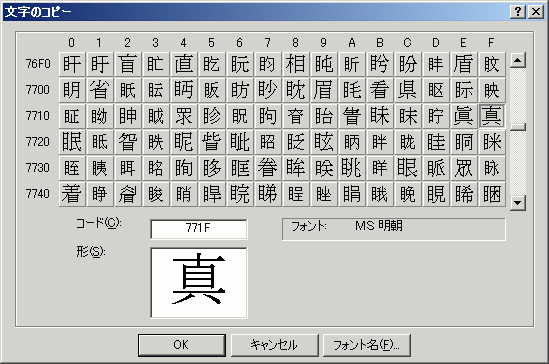Select character 盰 at code 76F0
549x364 pixels.
pyautogui.click(x=72, y=64)
